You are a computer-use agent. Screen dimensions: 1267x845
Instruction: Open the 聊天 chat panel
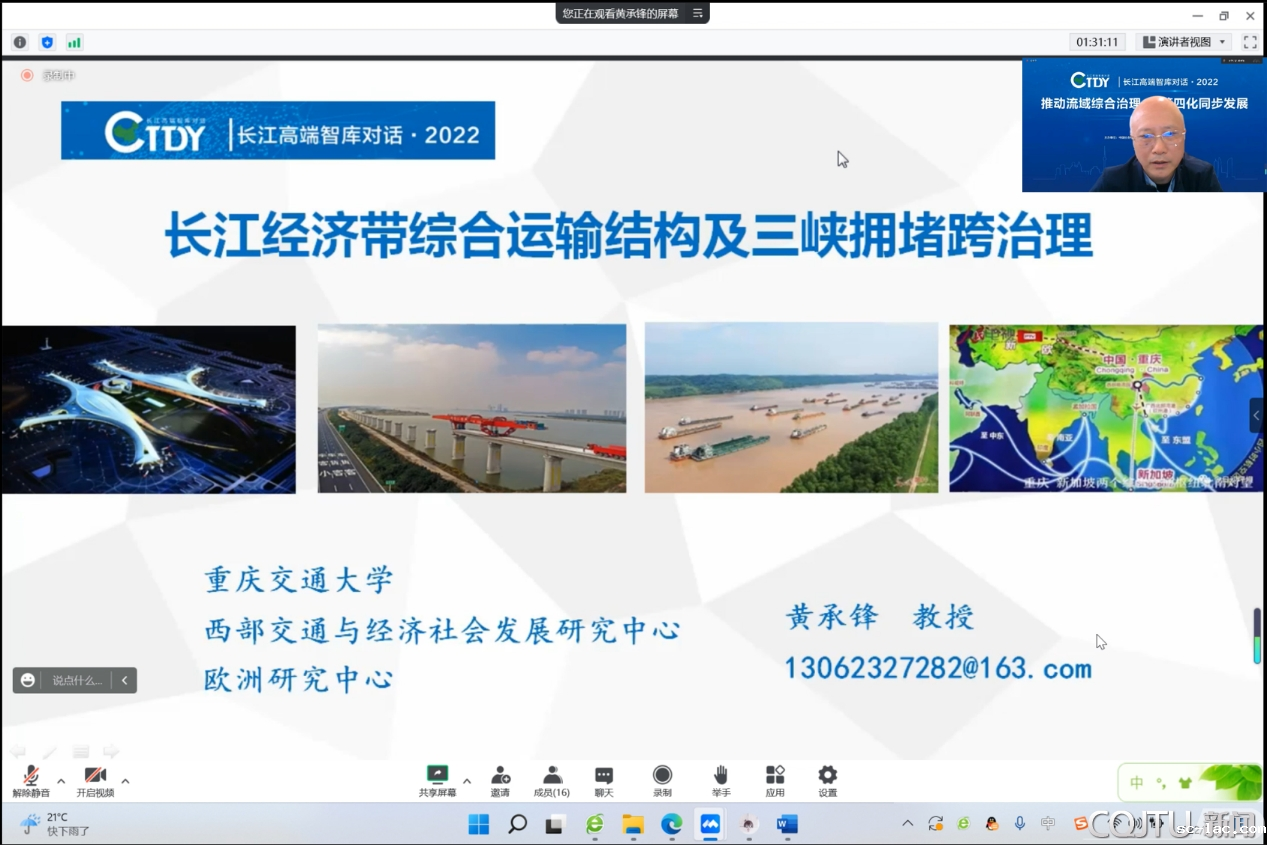tap(604, 781)
